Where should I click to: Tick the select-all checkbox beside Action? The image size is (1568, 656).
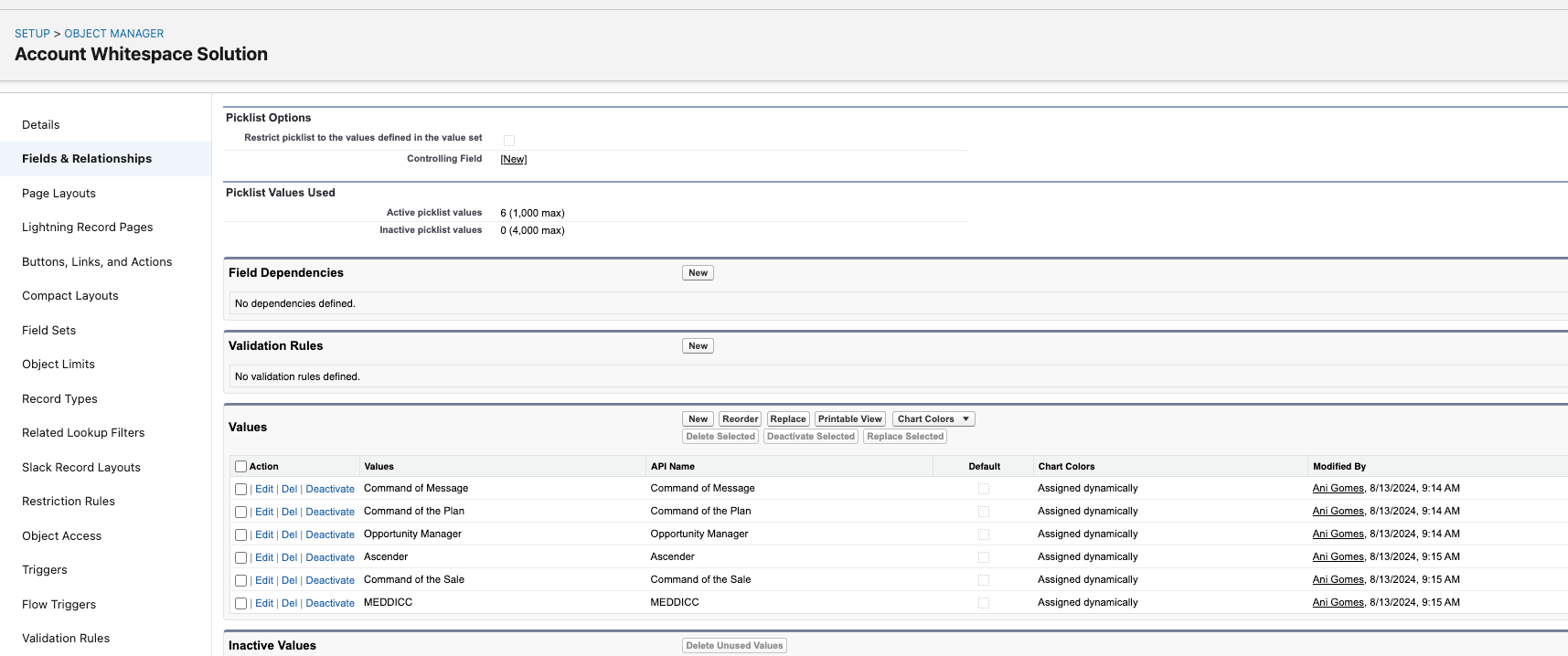tap(241, 467)
